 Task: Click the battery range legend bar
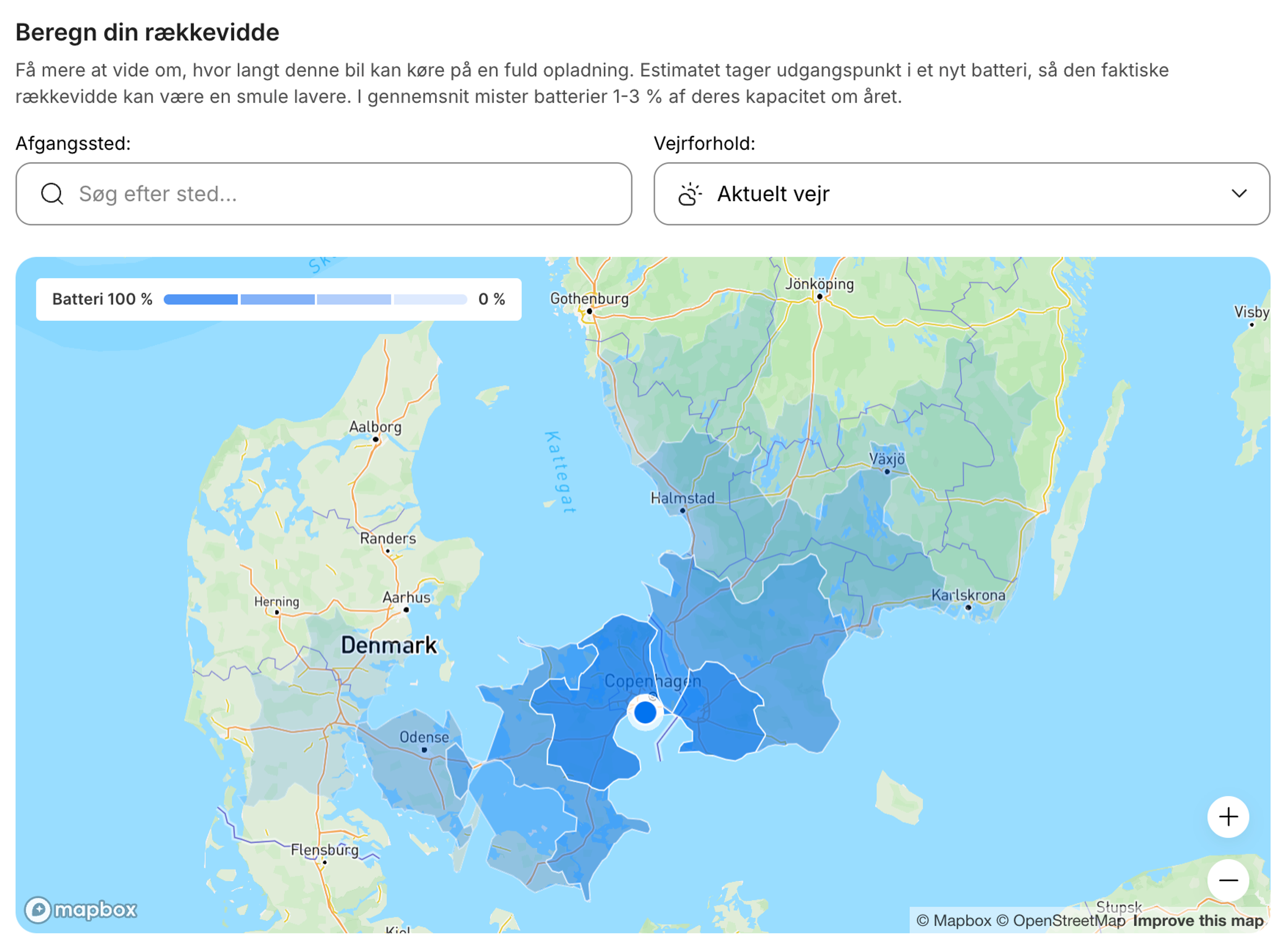click(315, 300)
